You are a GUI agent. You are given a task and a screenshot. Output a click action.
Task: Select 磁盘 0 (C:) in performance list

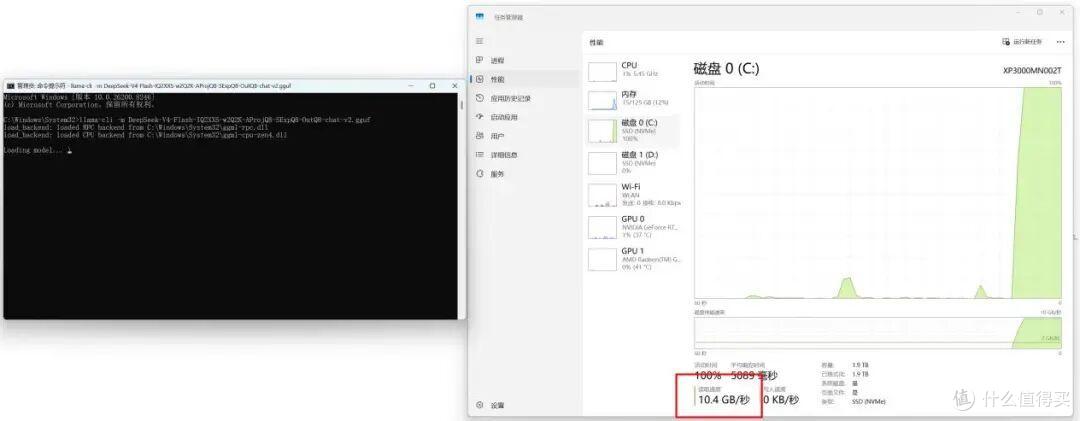pos(634,130)
